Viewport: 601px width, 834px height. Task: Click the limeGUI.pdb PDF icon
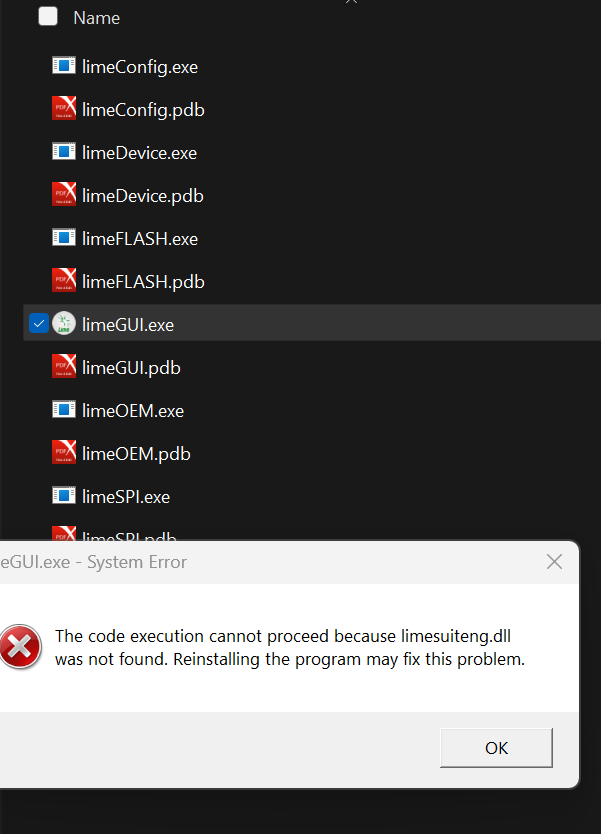coord(64,368)
